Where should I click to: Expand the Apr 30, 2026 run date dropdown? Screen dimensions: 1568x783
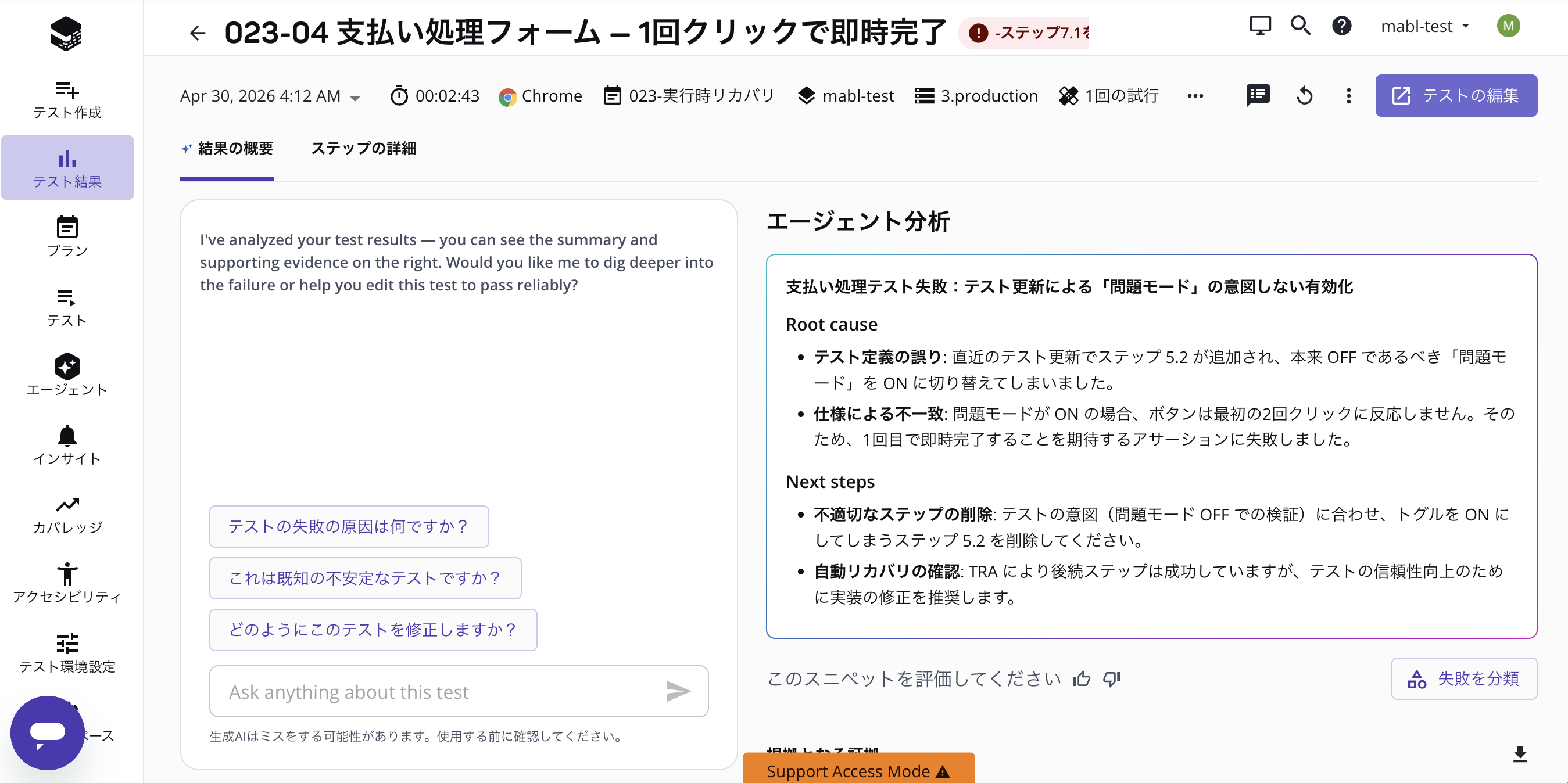point(270,95)
